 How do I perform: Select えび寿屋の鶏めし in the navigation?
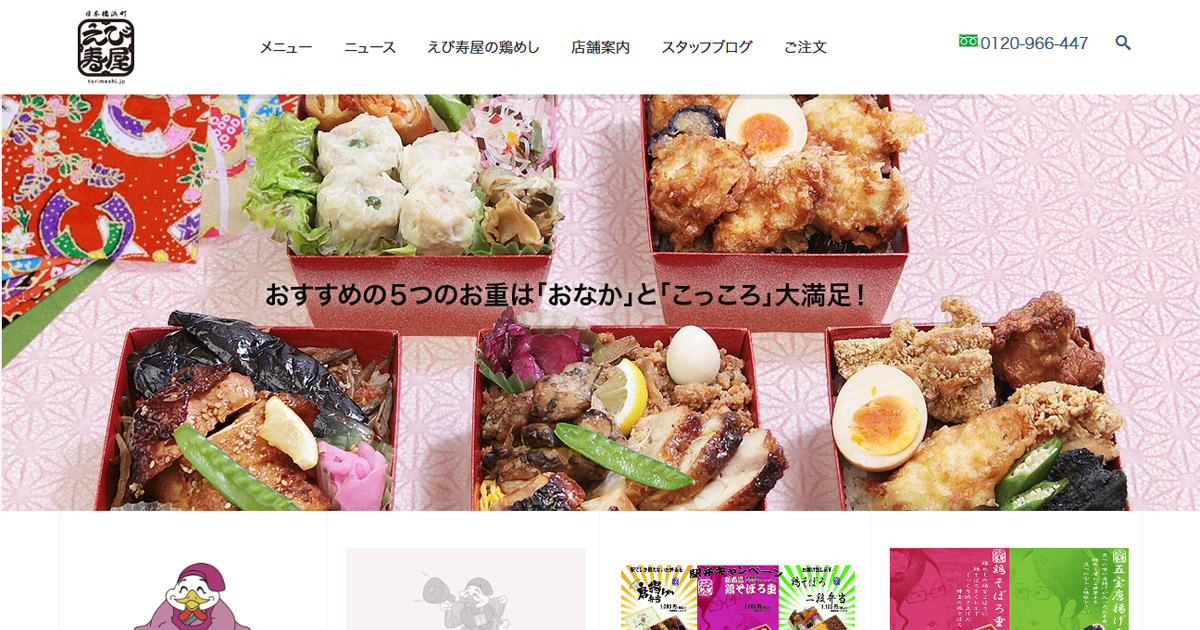point(483,47)
